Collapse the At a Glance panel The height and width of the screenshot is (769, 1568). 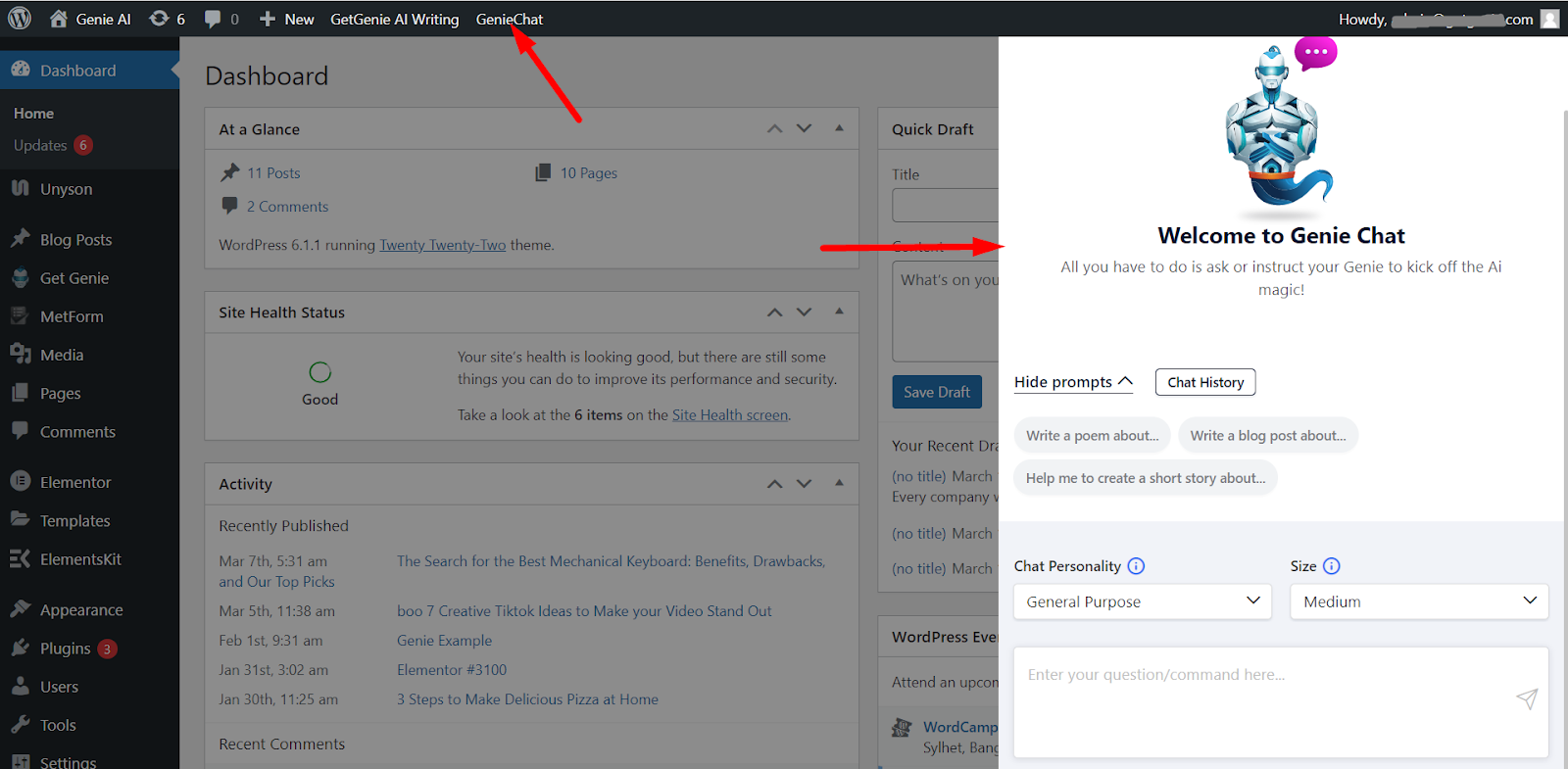[839, 128]
